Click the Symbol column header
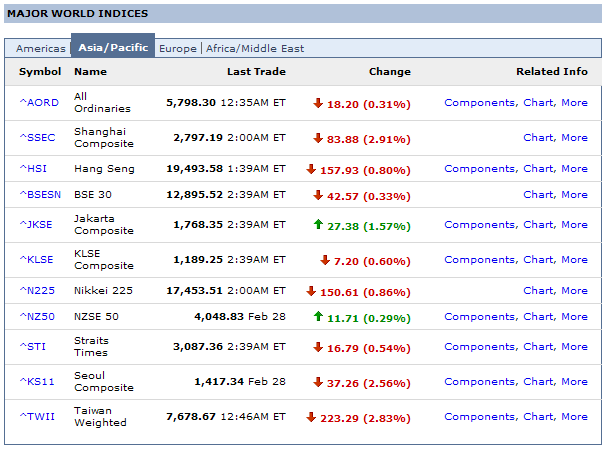 point(40,72)
